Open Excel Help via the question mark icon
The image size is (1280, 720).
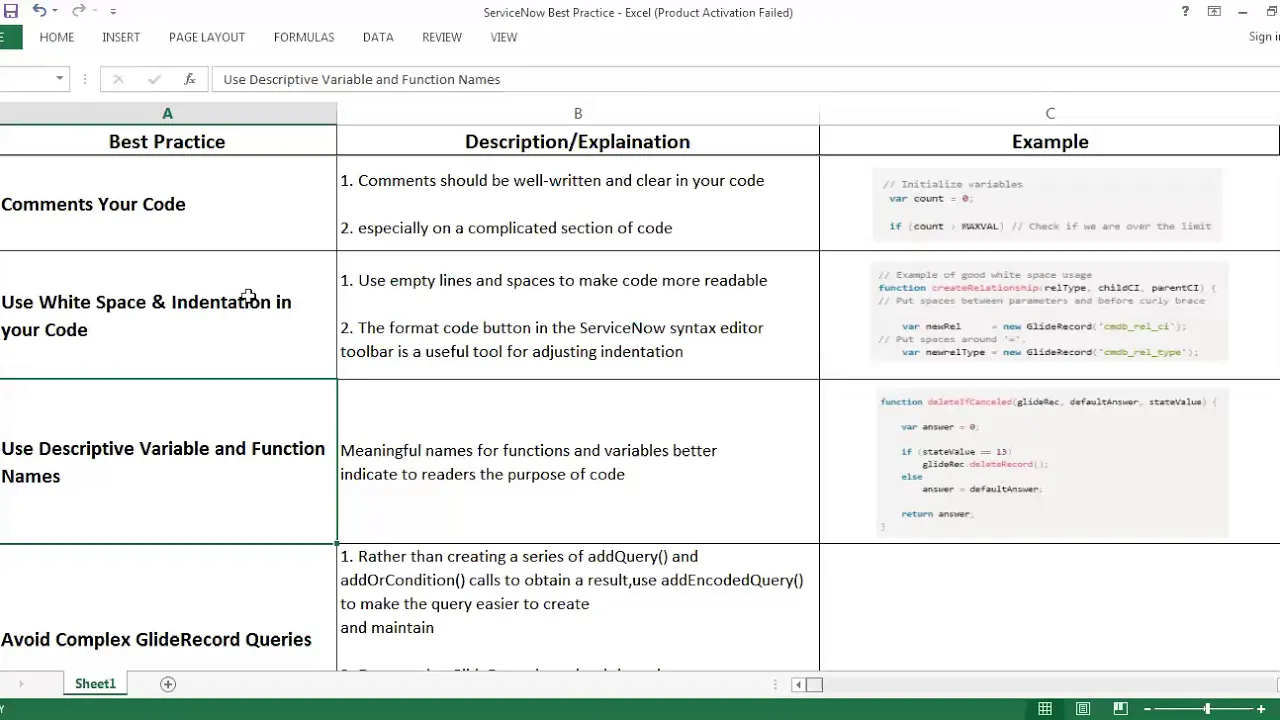(1185, 12)
